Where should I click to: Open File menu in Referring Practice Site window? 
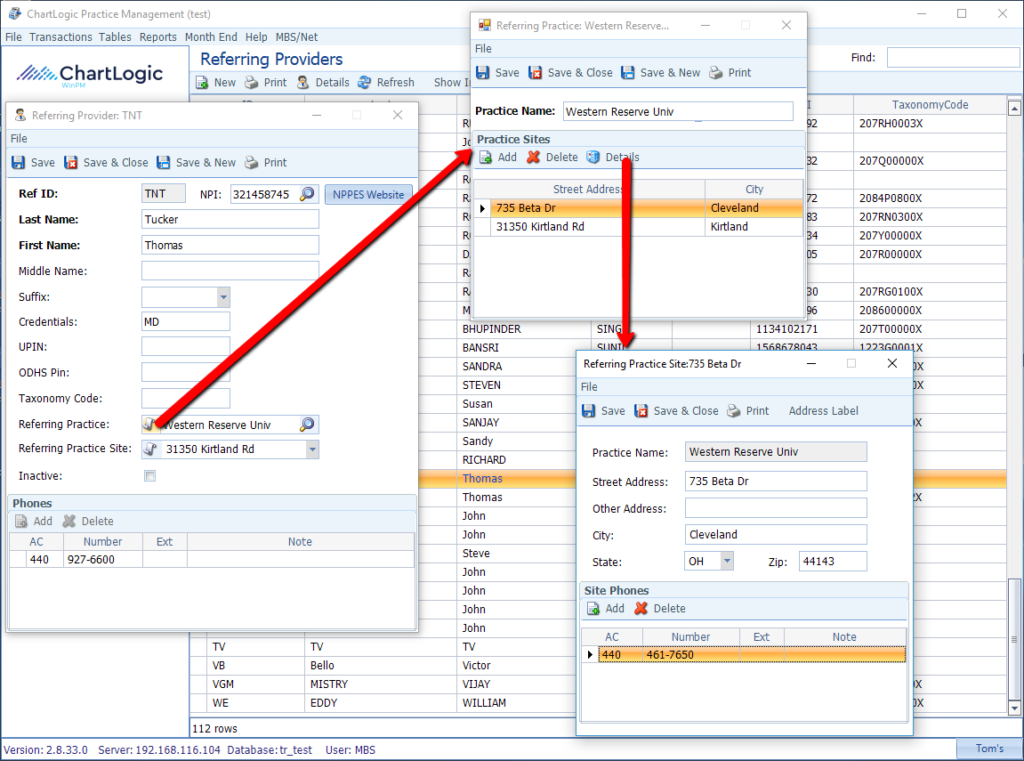click(589, 387)
